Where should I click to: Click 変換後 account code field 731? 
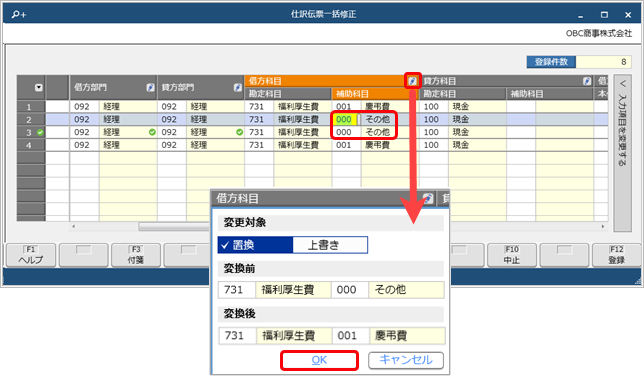pos(238,336)
